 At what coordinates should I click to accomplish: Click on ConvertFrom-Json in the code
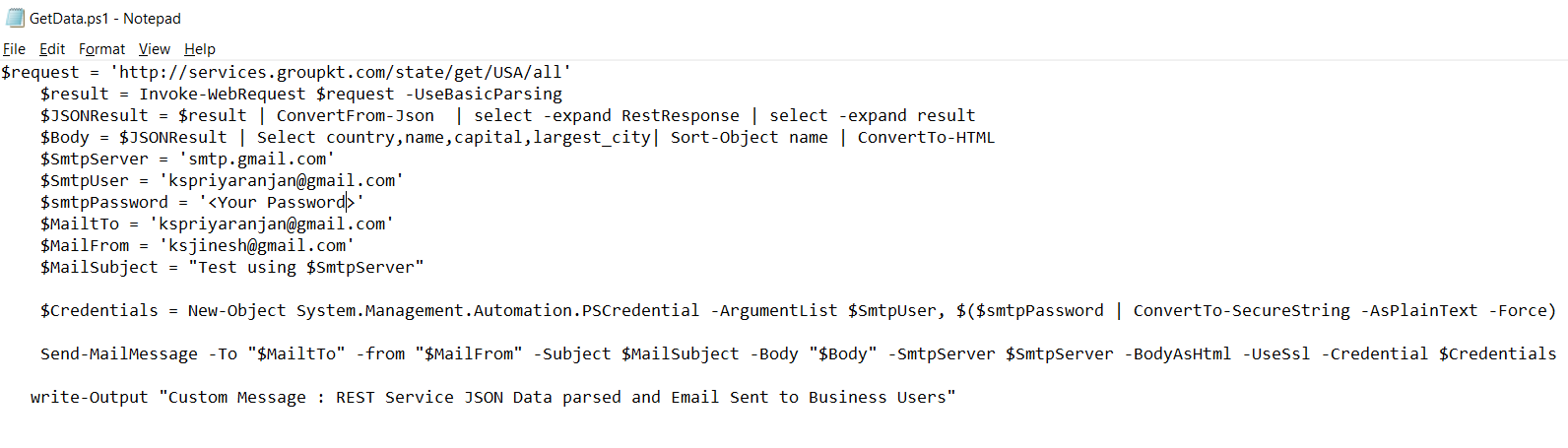[x=356, y=115]
